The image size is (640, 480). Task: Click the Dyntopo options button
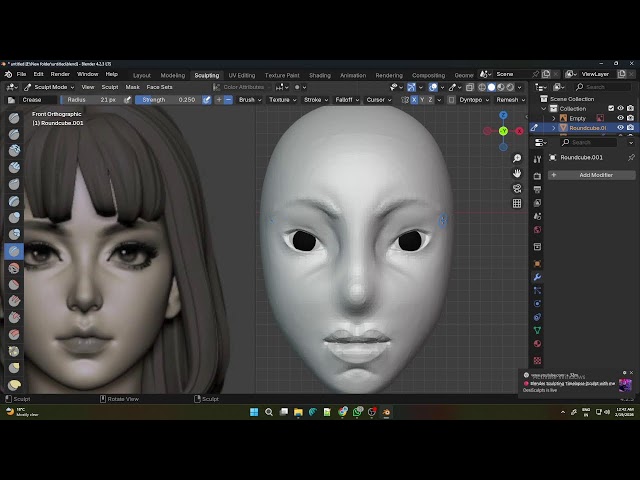tap(474, 100)
